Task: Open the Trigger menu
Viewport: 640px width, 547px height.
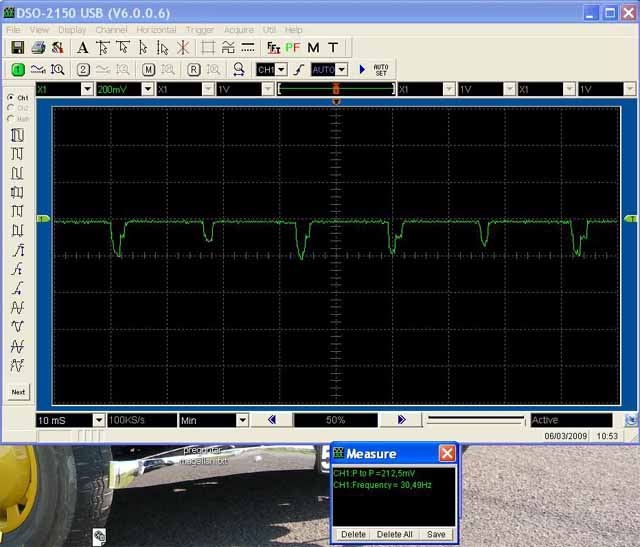Action: click(x=200, y=30)
